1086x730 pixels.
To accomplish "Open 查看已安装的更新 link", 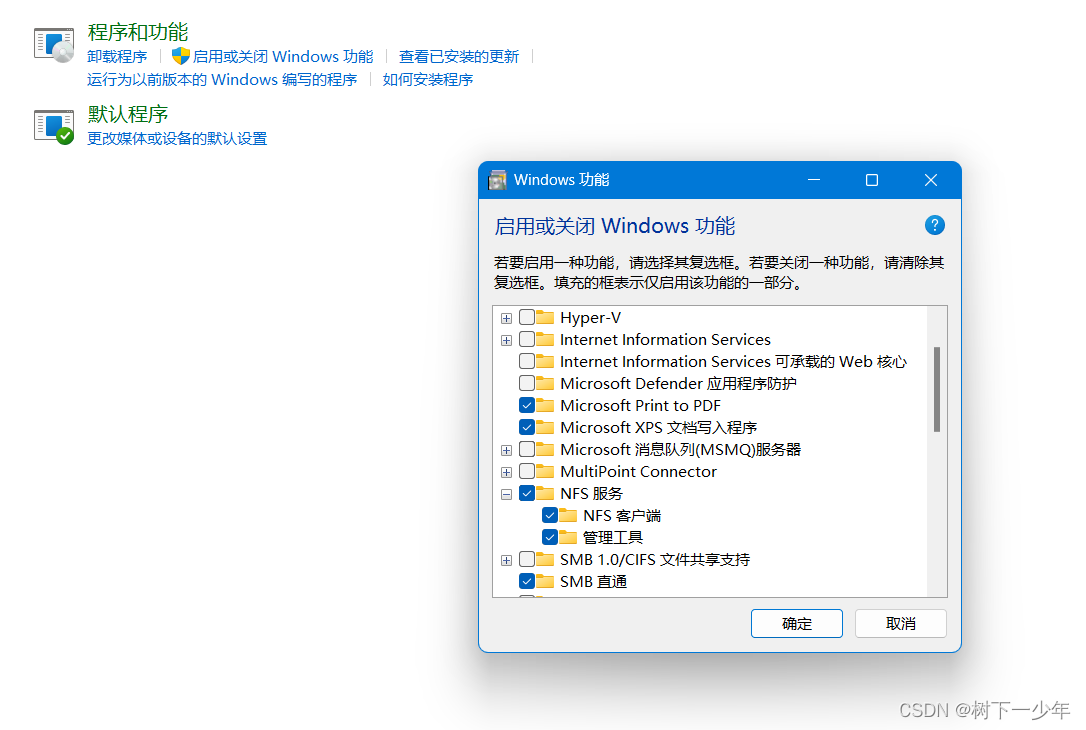I will [459, 57].
